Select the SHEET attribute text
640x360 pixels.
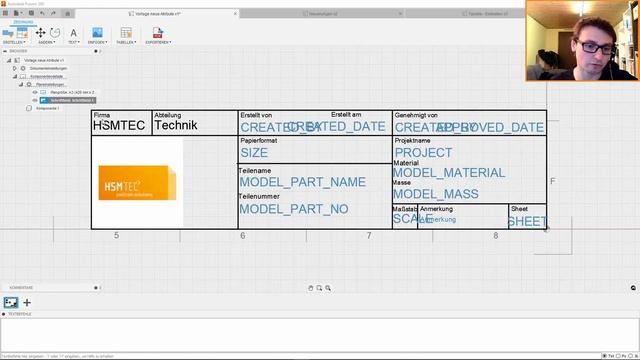pyautogui.click(x=527, y=222)
